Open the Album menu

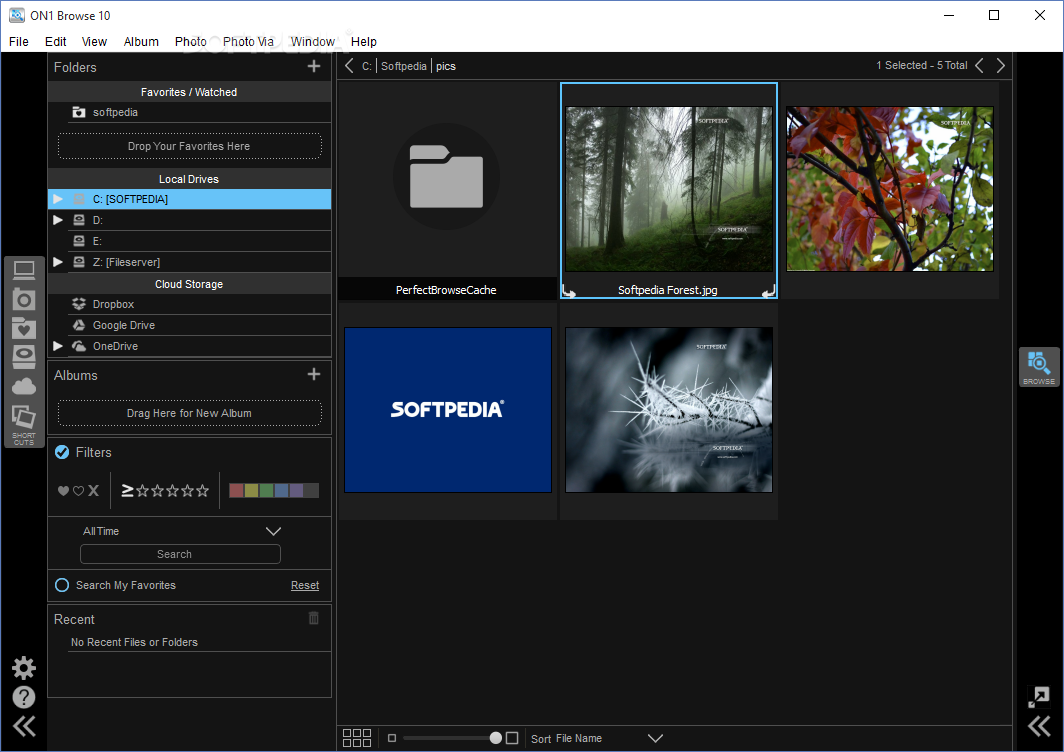coord(141,41)
